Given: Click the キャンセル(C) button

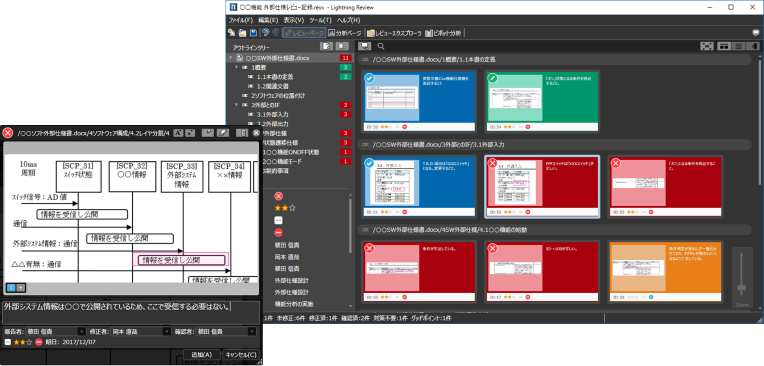Looking at the screenshot, I should 241,355.
